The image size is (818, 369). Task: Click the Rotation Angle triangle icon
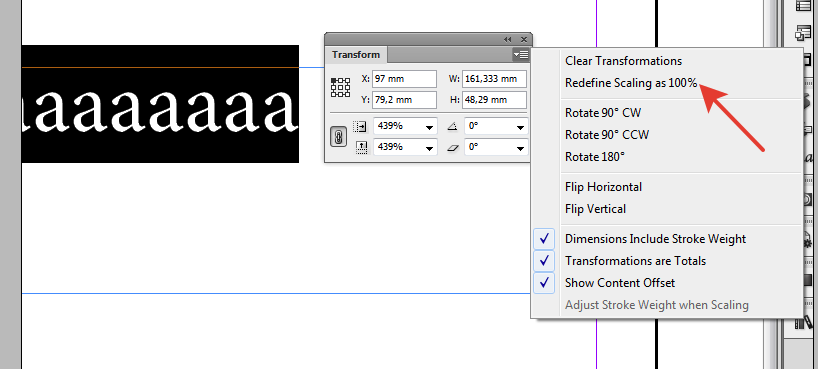pyautogui.click(x=453, y=126)
